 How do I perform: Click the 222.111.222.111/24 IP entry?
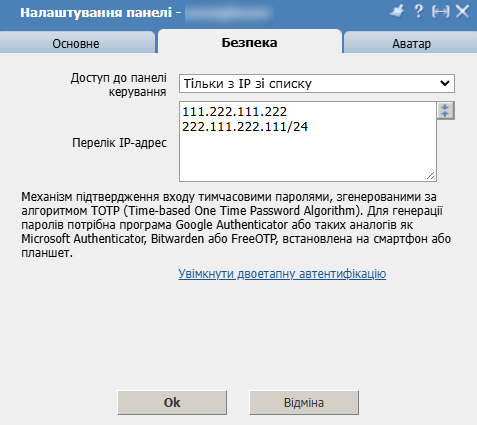[x=245, y=127]
